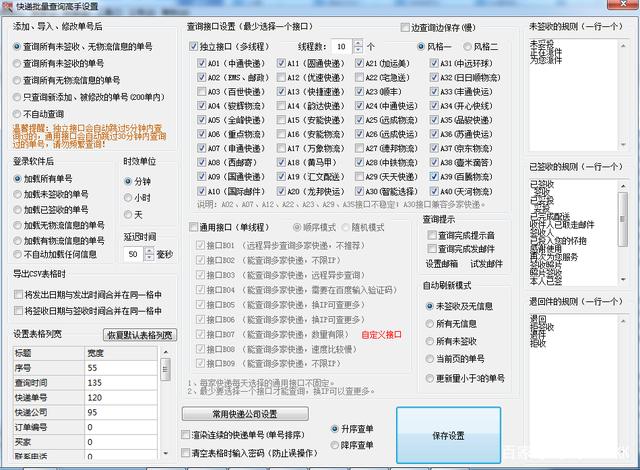Select the 风格二 radio button
The width and height of the screenshot is (640, 470).
click(x=468, y=47)
